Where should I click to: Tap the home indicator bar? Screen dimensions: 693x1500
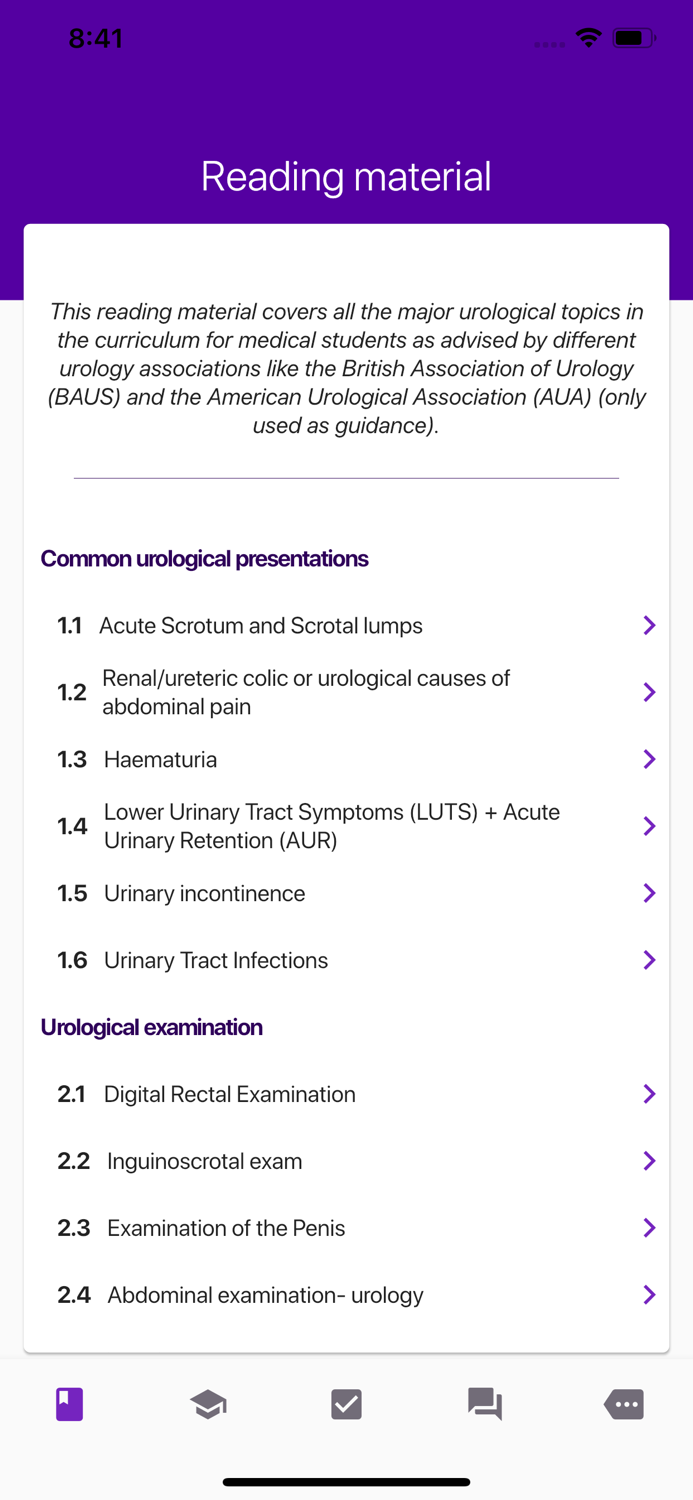[346, 1482]
